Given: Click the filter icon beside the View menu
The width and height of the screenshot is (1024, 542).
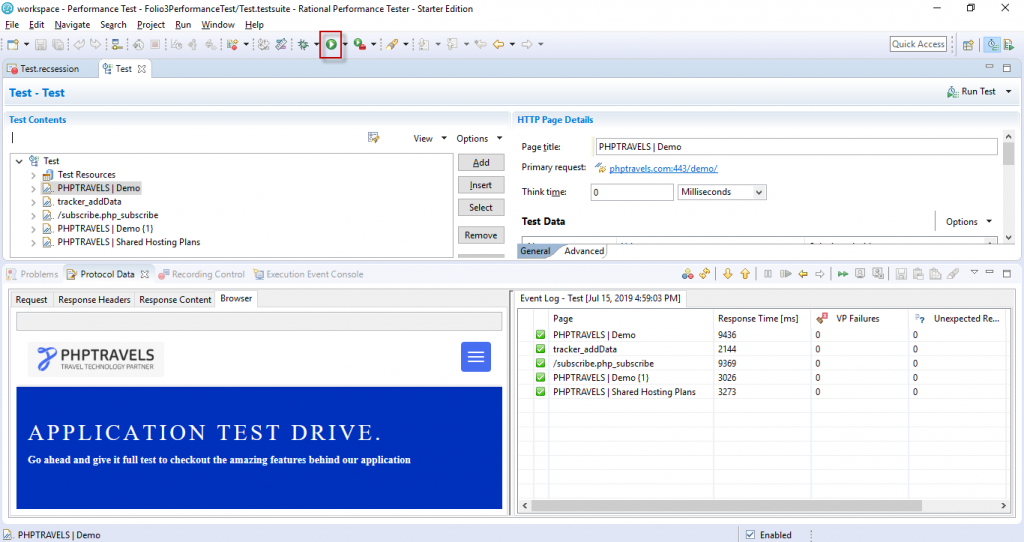Looking at the screenshot, I should (374, 138).
